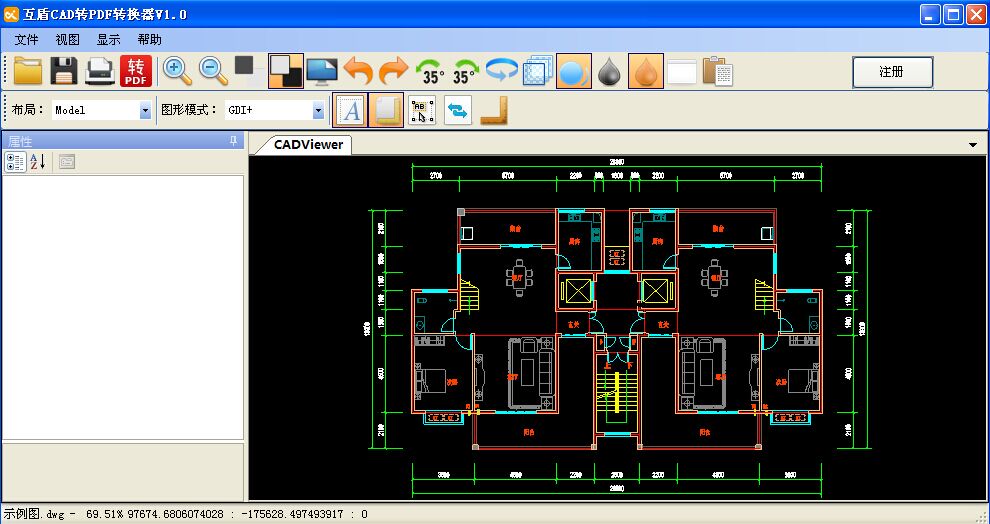Click the red convert to PDF icon
Screen dimensions: 990x524
136,71
